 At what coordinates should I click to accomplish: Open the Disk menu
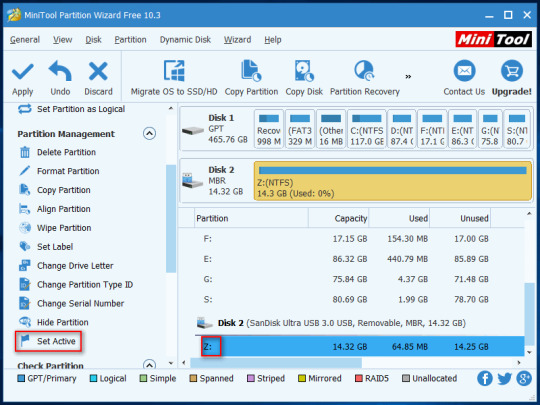coord(93,40)
